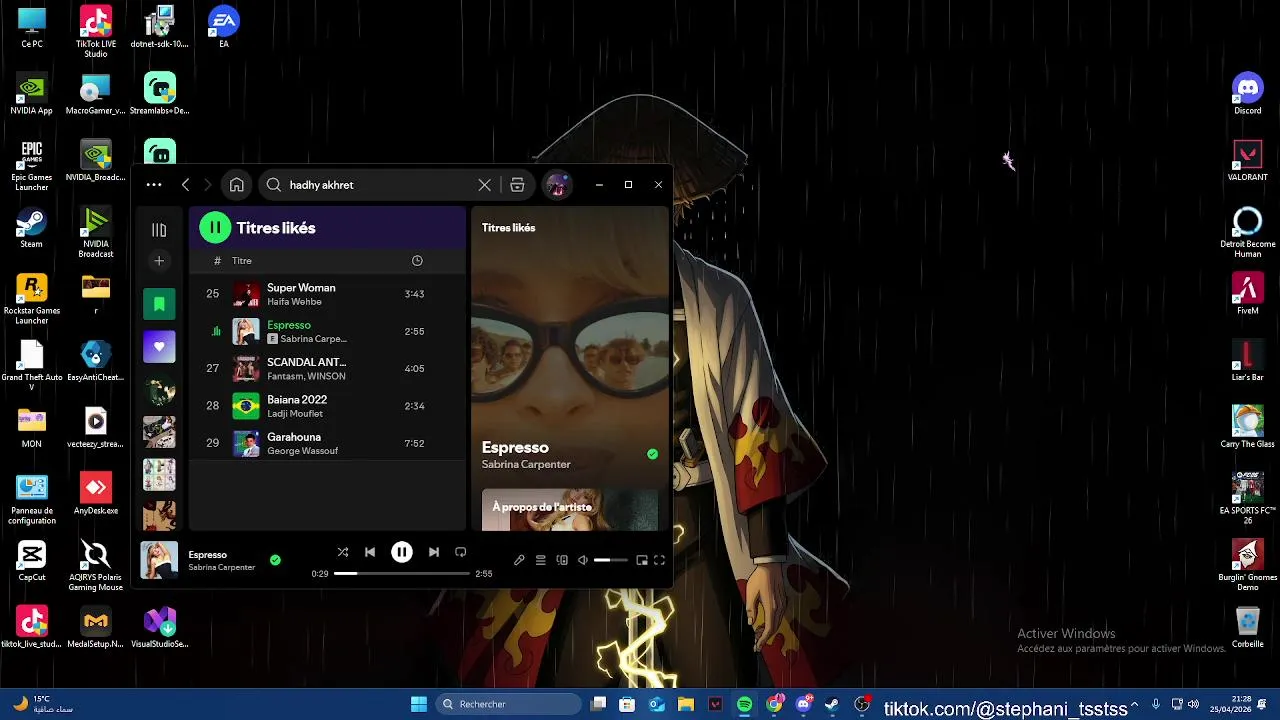Toggle liked checkmark in bottom player bar
Image resolution: width=1280 pixels, height=720 pixels.
pyautogui.click(x=275, y=560)
